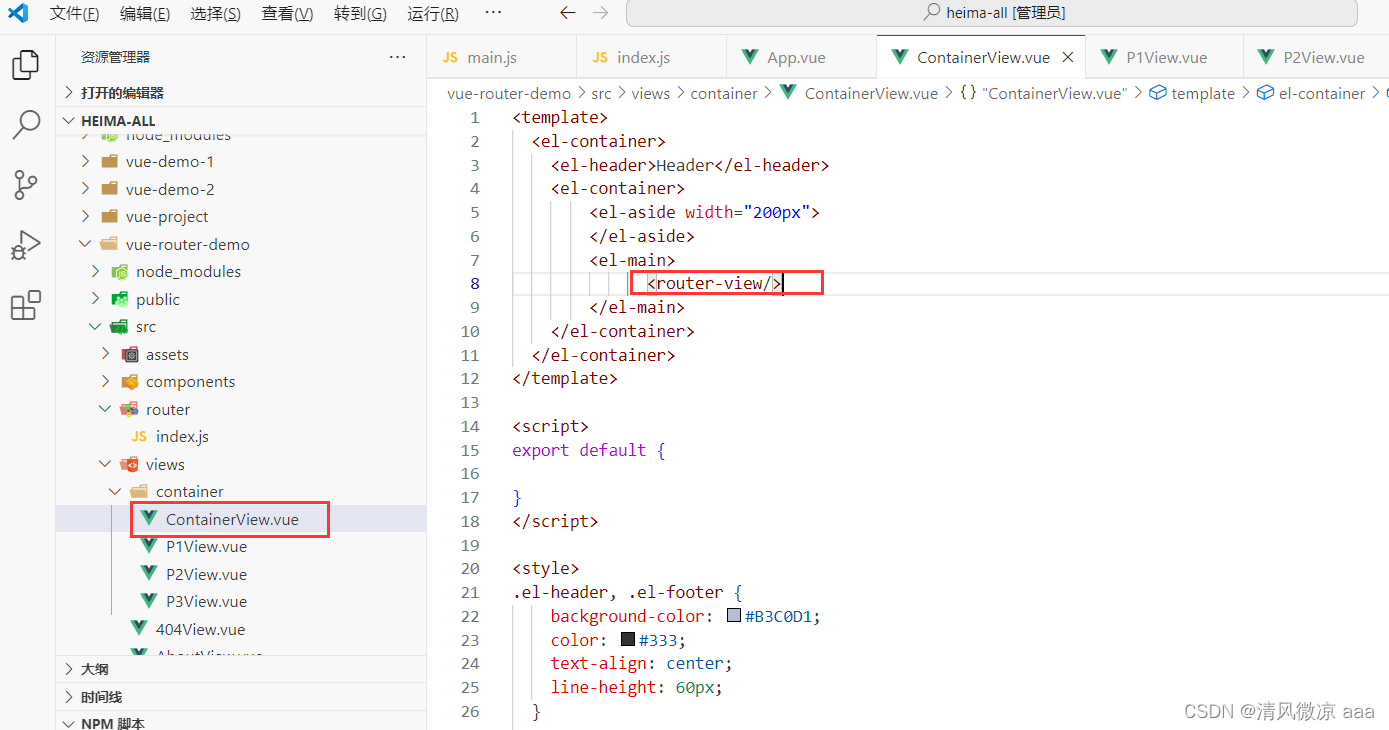Collapse the router folder
Viewport: 1389px width, 730px height.
tap(105, 409)
